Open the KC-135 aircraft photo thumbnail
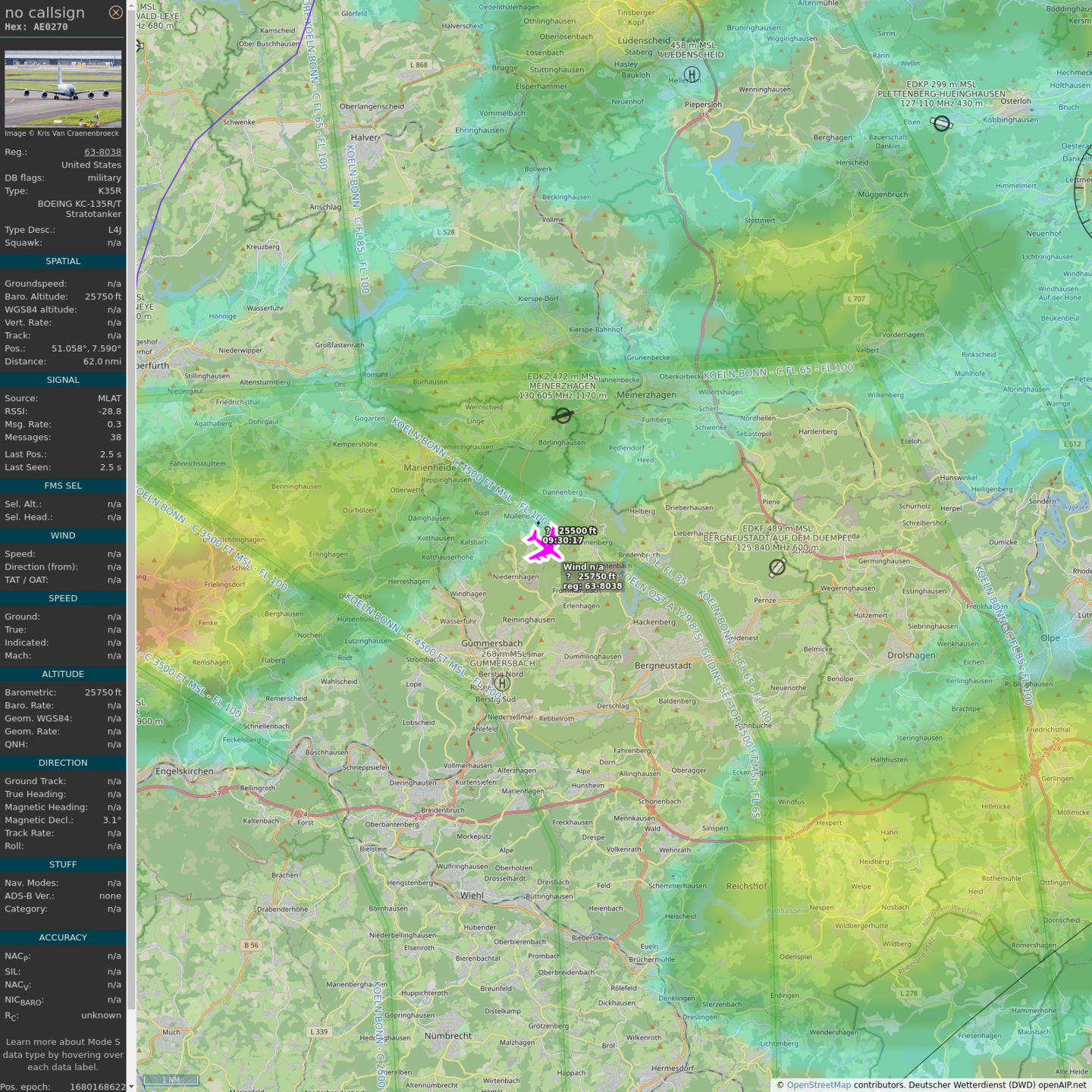The image size is (1092, 1092). click(x=63, y=89)
